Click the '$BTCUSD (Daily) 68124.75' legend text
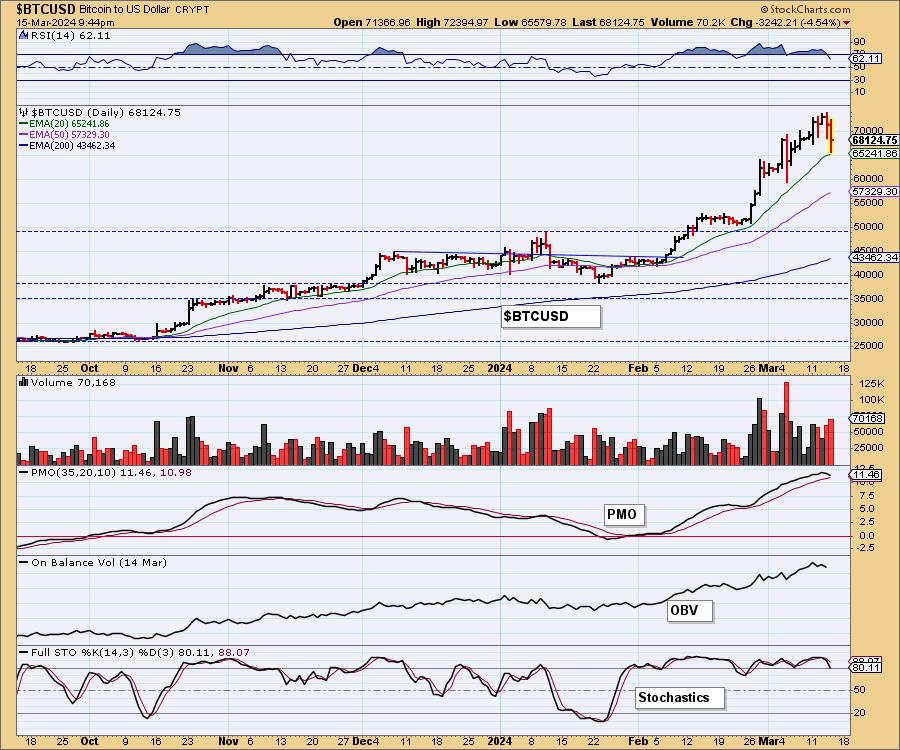Image resolution: width=900 pixels, height=750 pixels. (x=106, y=112)
